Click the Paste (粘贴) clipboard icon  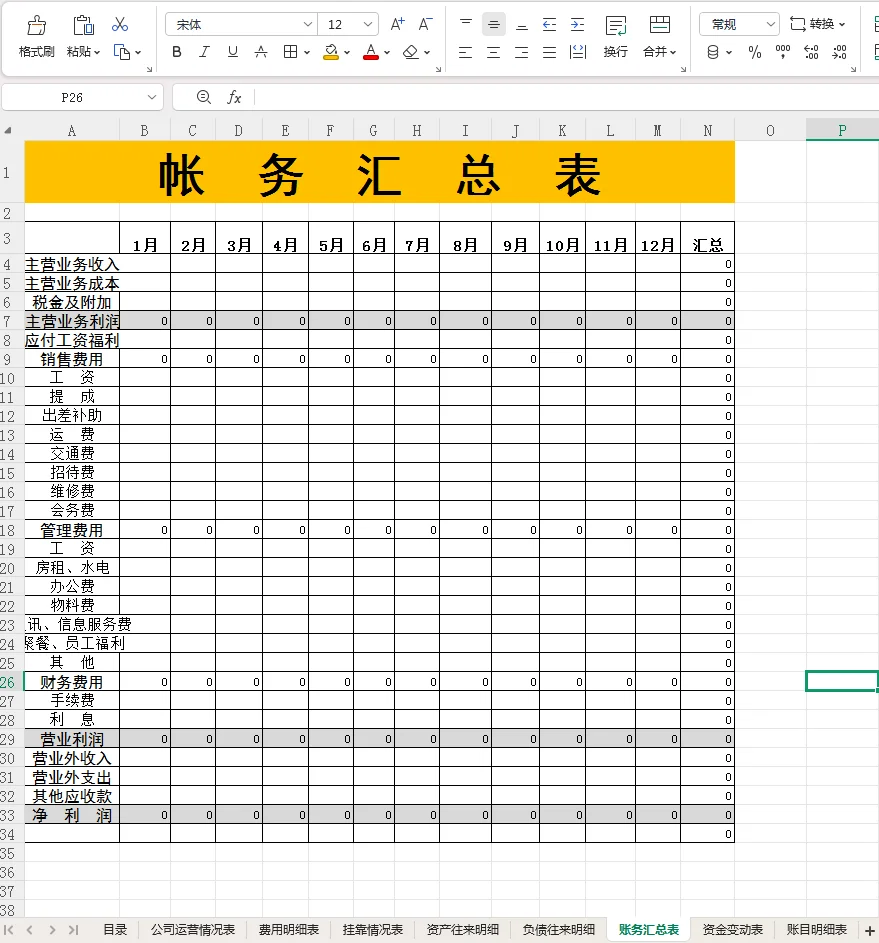83,25
